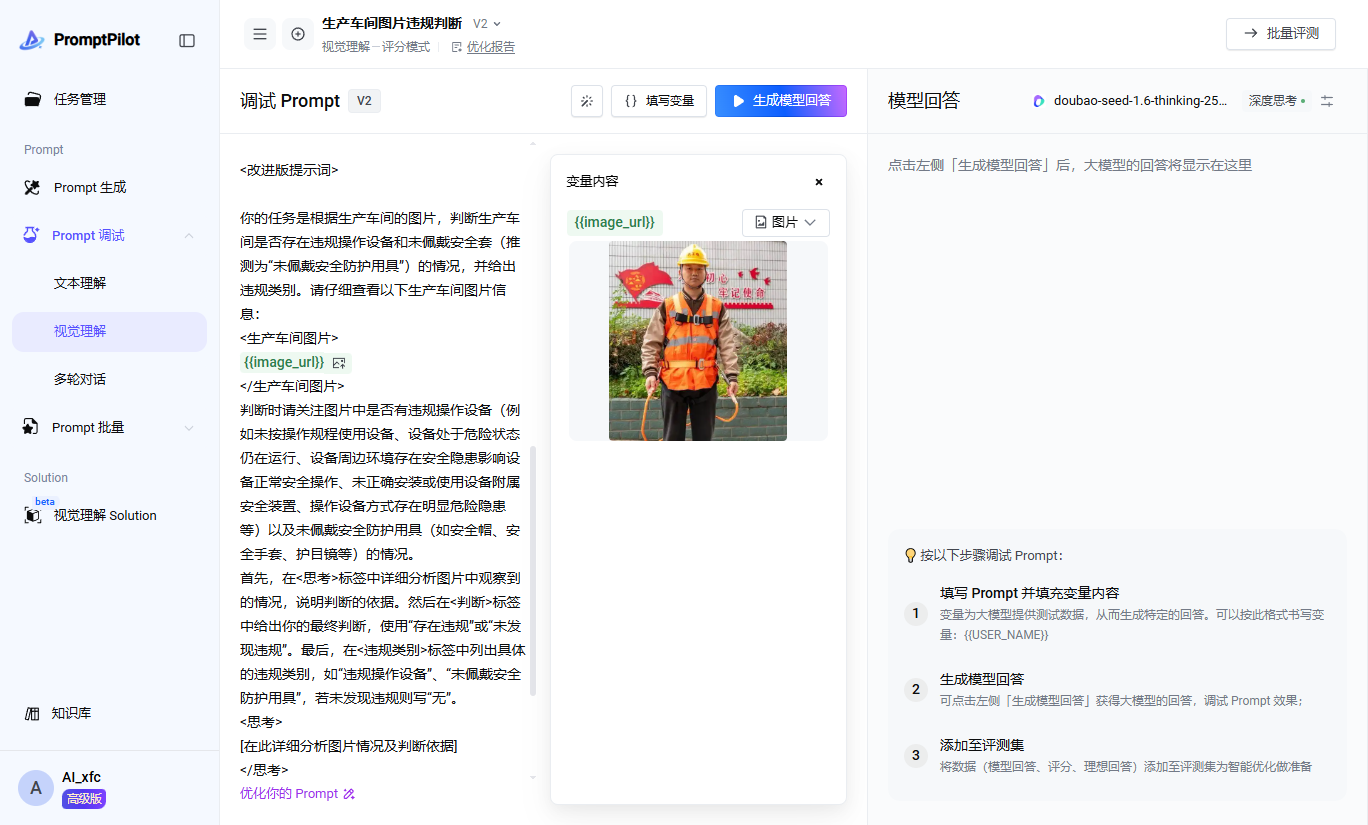Viewport: 1368px width, 825px height.
Task: Click the Prompt 调试 flask icon
Action: tap(33, 235)
